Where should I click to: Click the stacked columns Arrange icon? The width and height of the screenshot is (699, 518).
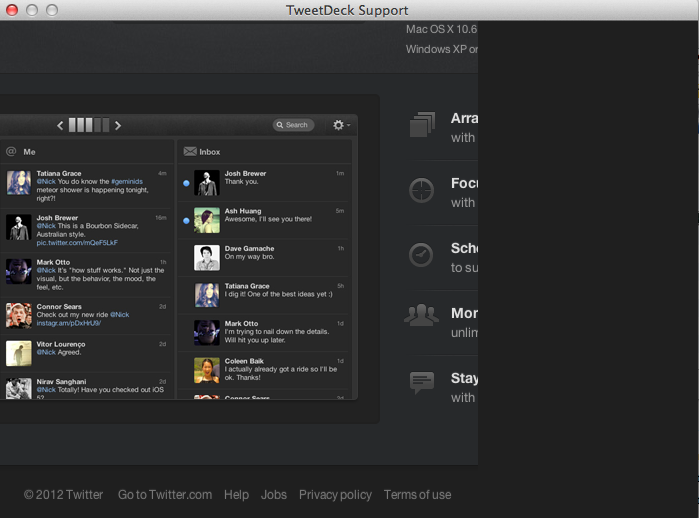[x=422, y=125]
